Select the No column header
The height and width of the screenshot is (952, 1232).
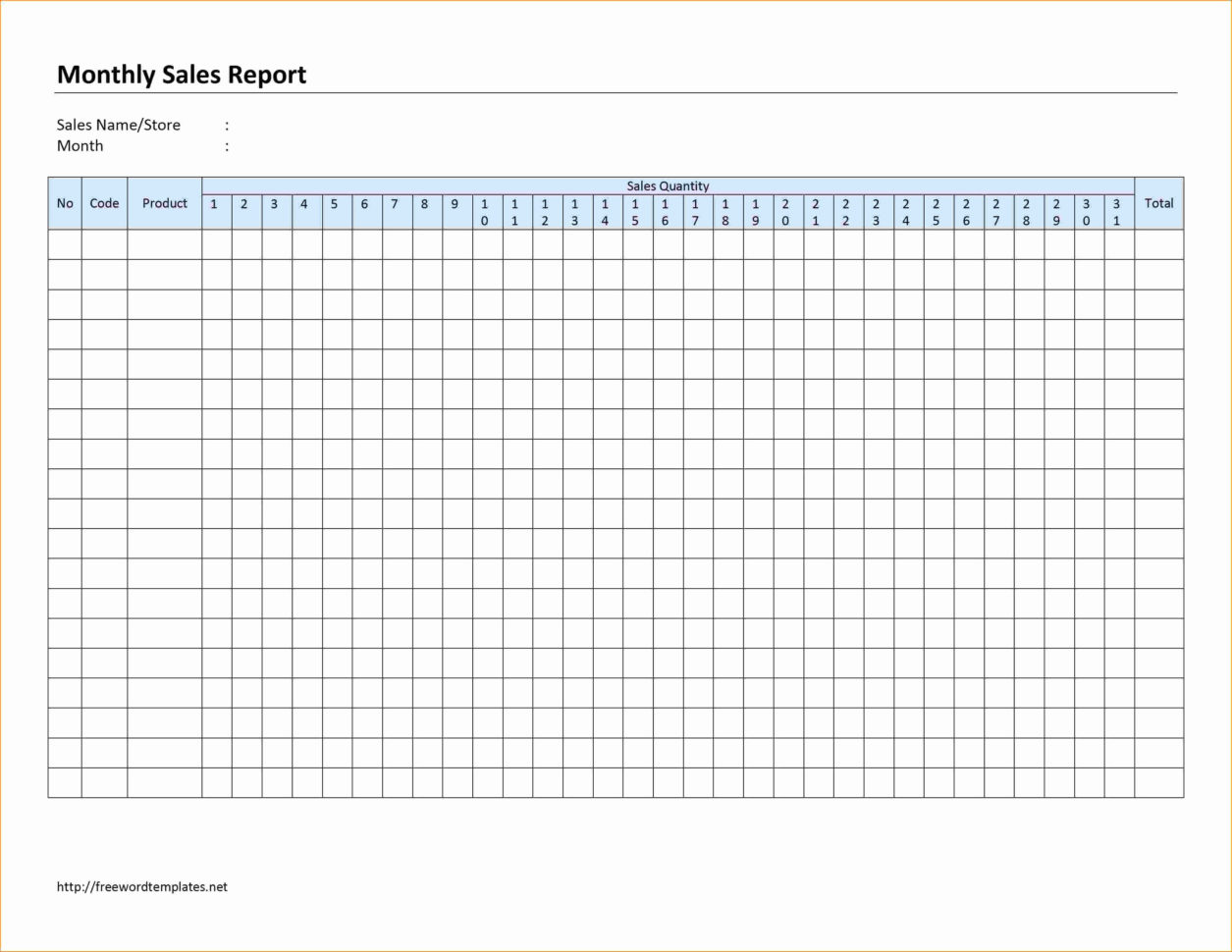[x=65, y=203]
